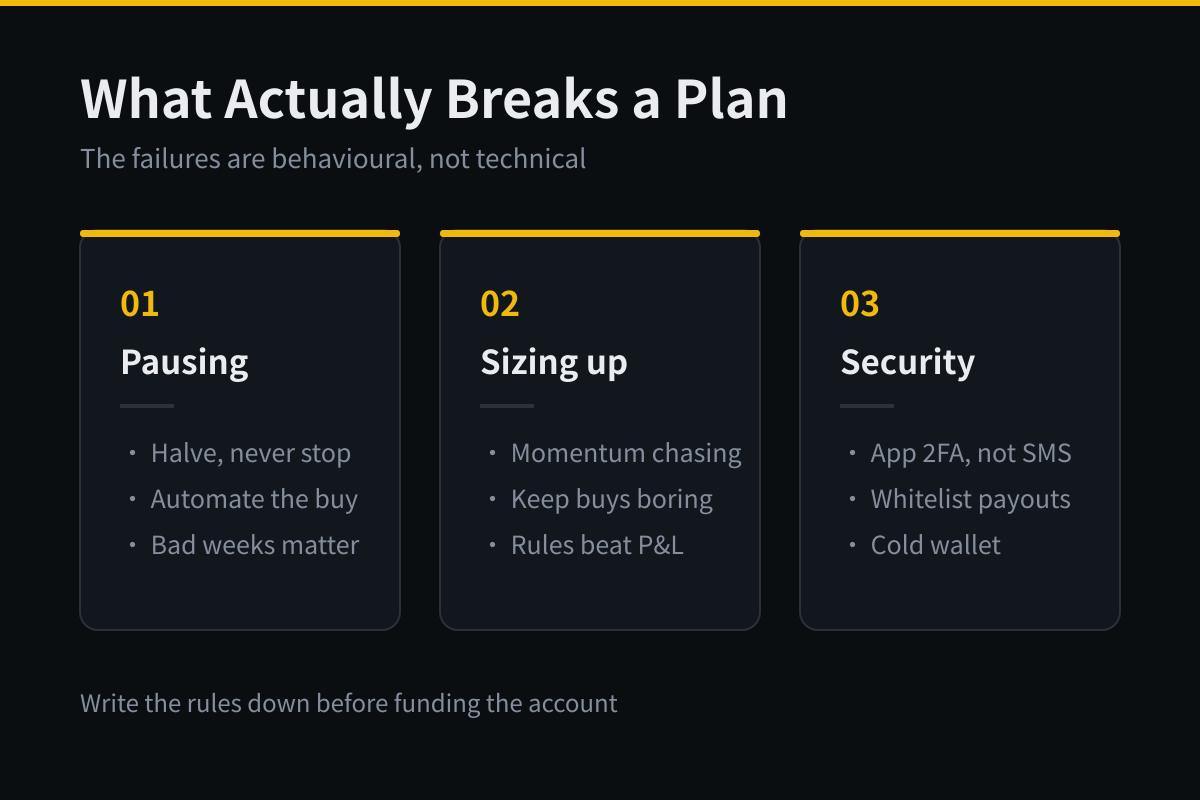Click the 01 number label
Image resolution: width=1200 pixels, height=800 pixels.
tap(140, 304)
